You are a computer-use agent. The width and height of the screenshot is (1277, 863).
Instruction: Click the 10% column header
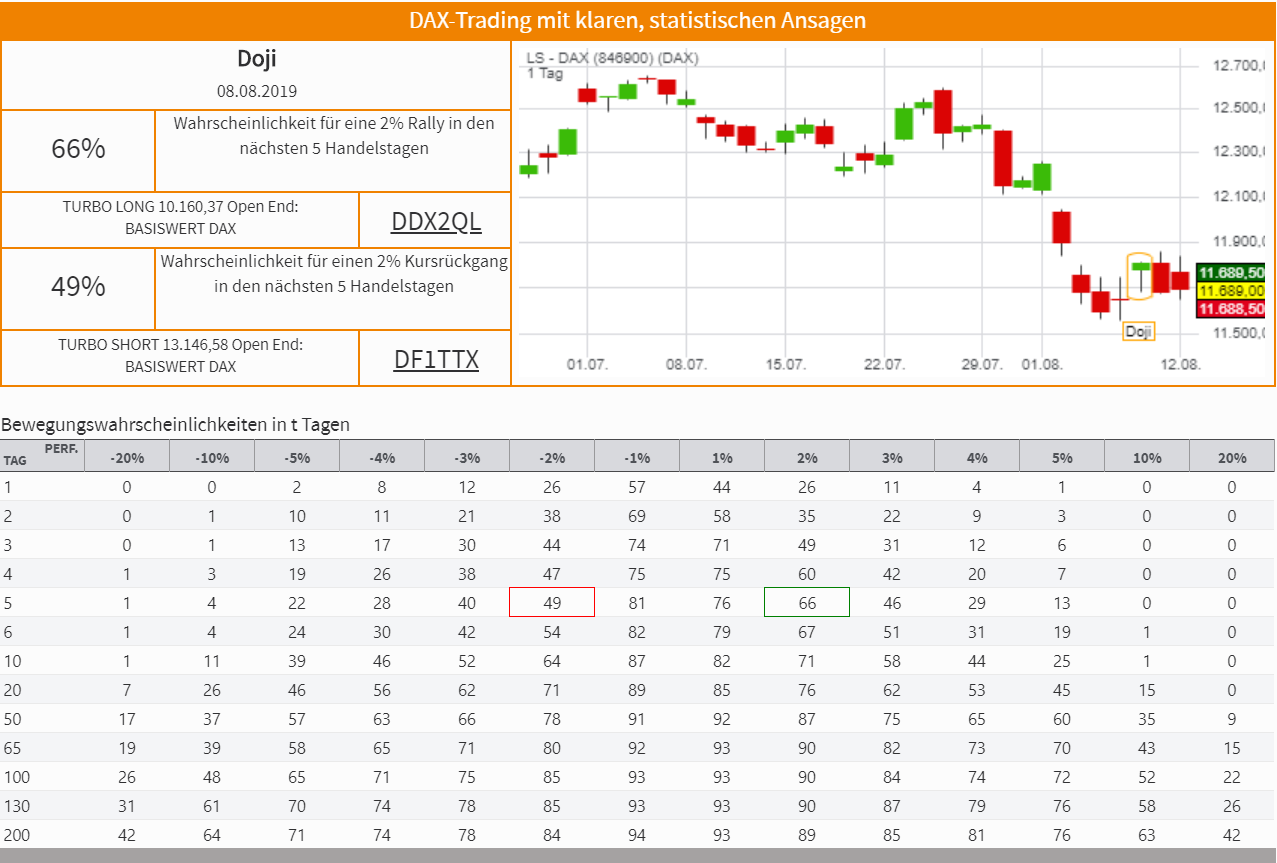[x=1147, y=458]
